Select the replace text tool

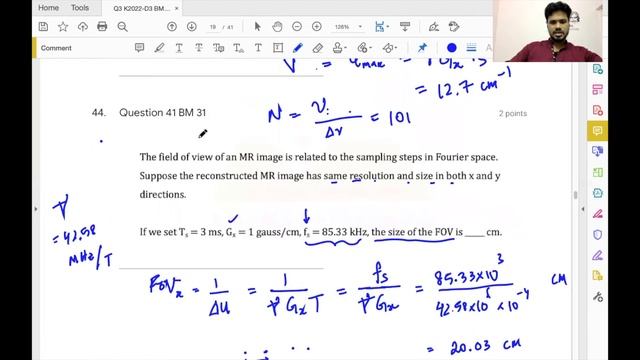click(x=218, y=48)
